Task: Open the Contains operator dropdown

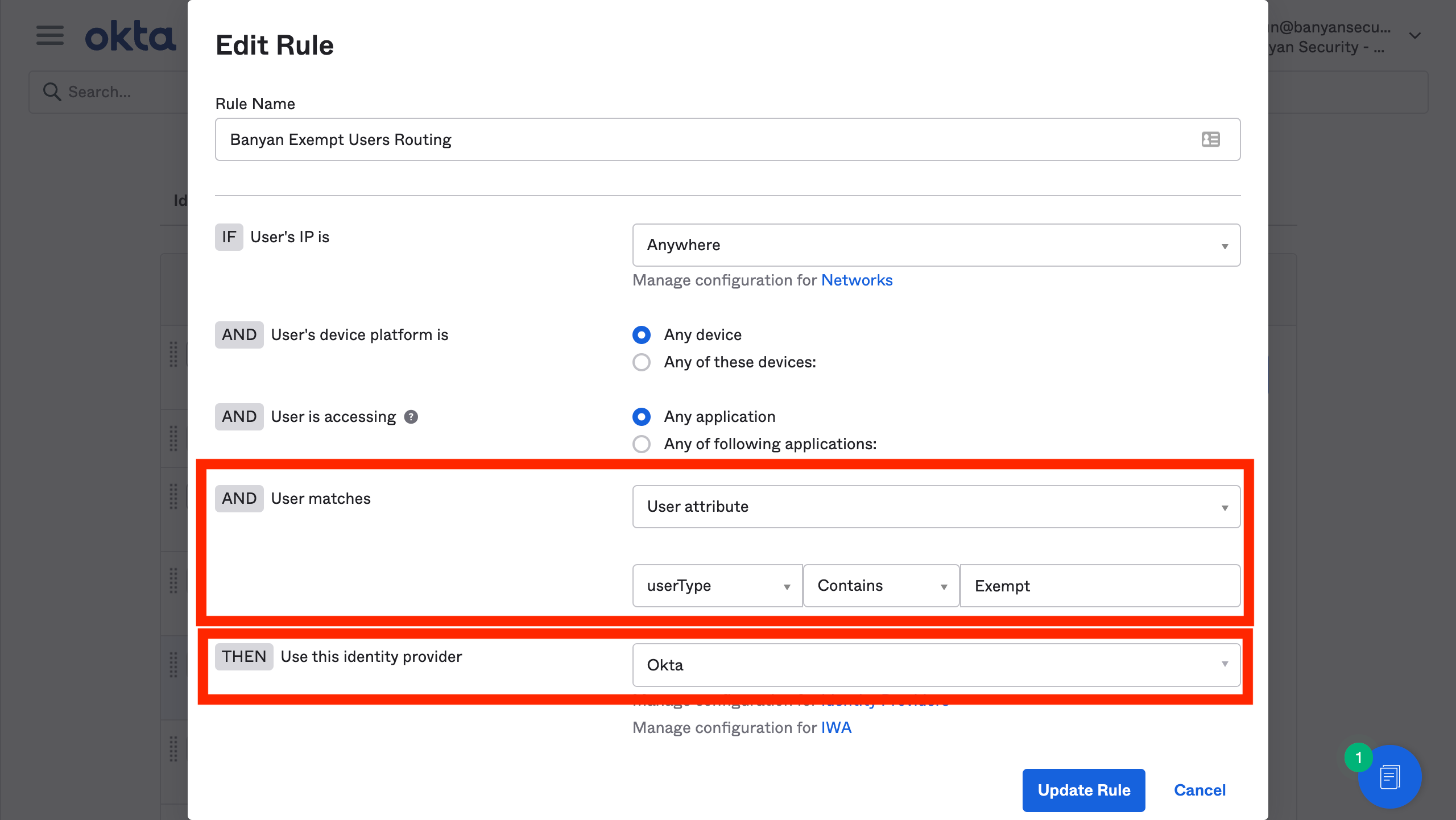Action: coord(881,586)
